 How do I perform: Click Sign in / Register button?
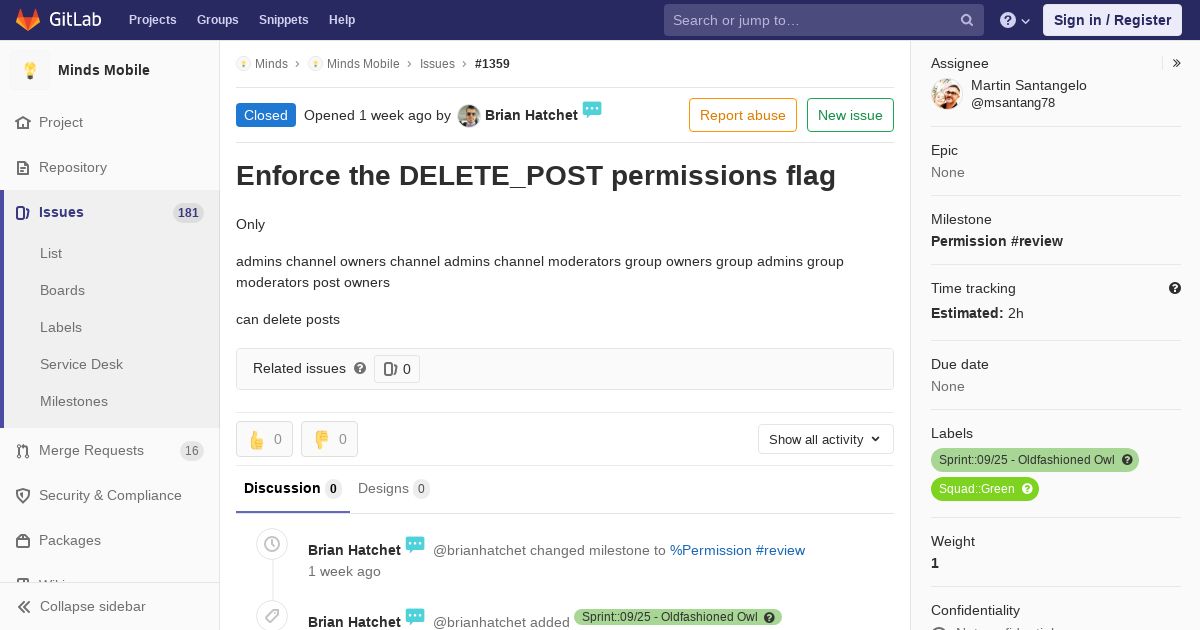1112,20
